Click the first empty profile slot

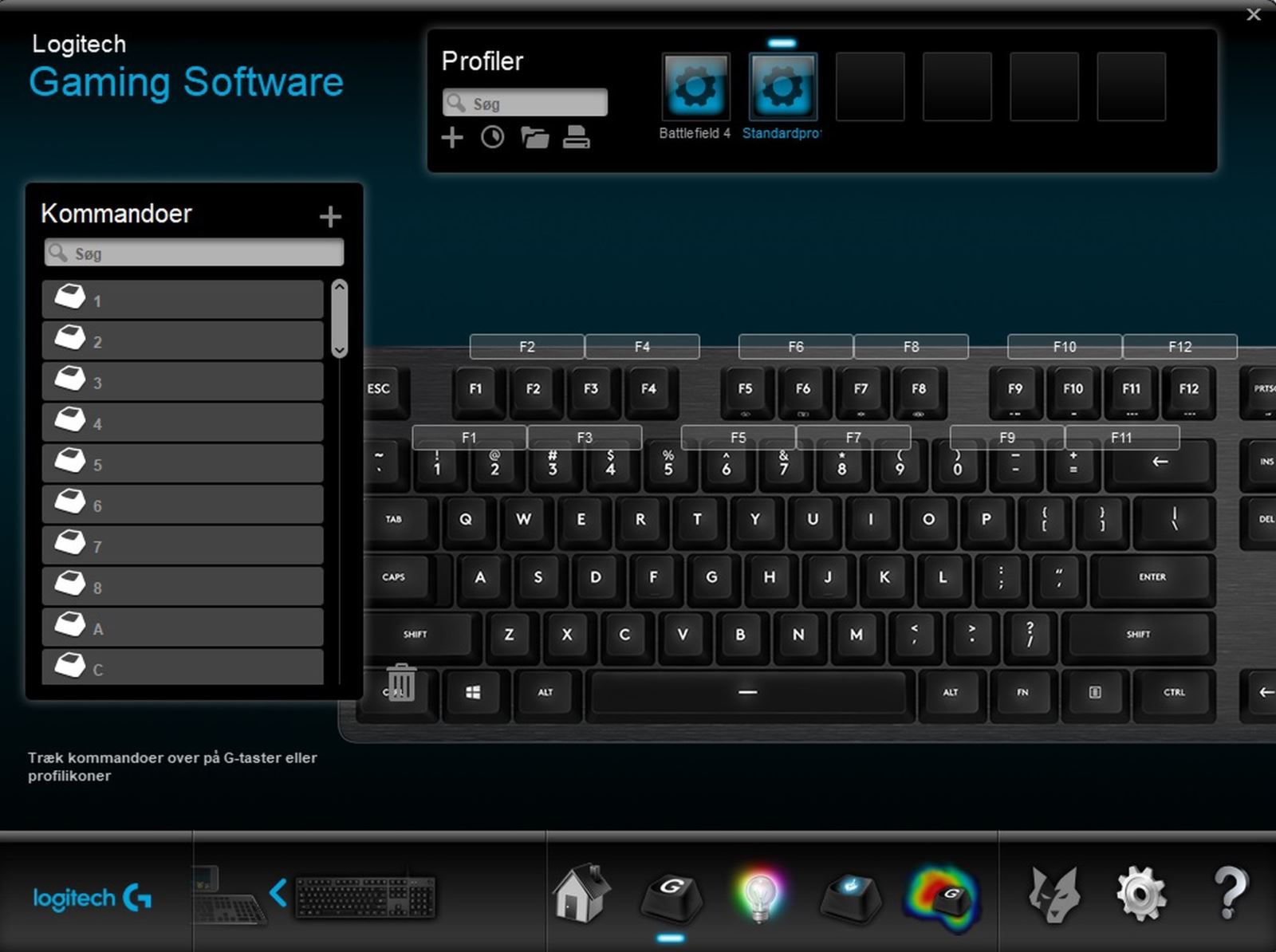pos(870,87)
